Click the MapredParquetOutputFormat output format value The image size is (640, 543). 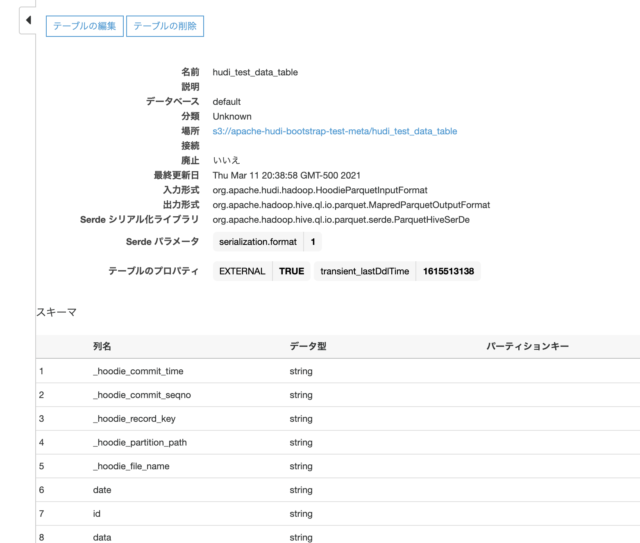coord(351,205)
